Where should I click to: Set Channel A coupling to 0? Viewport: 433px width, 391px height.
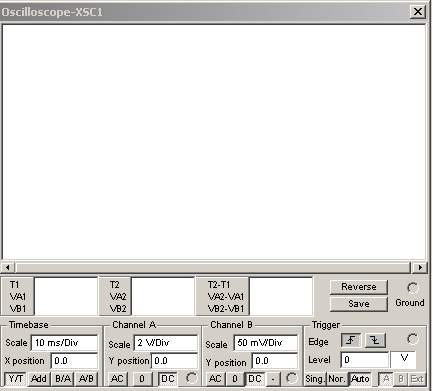[x=142, y=379]
